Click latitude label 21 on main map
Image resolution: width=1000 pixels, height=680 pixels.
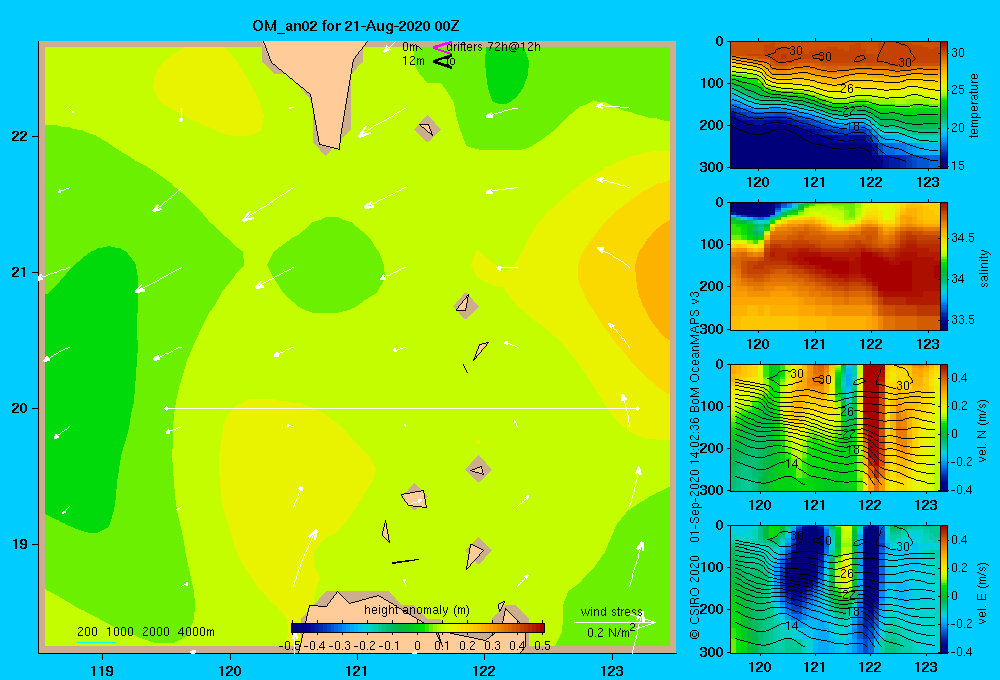pyautogui.click(x=20, y=272)
